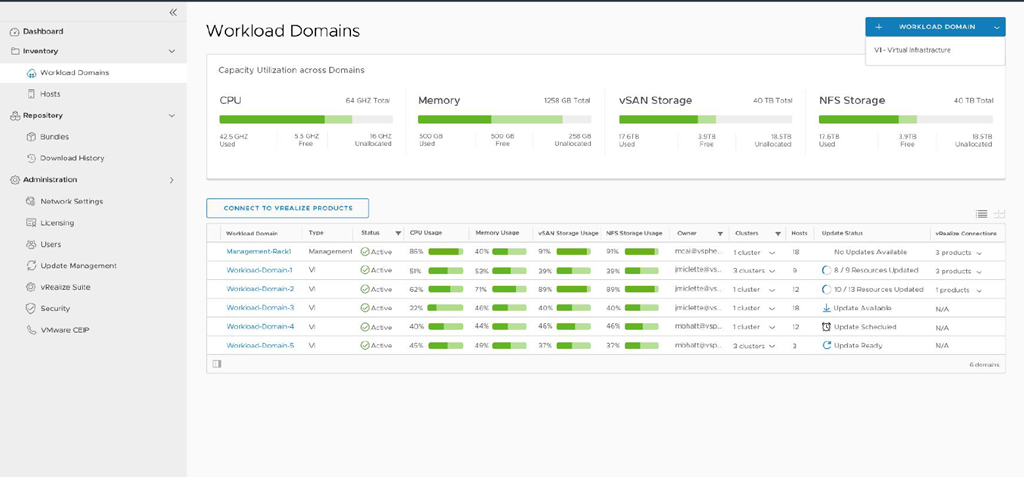1024x477 pixels.
Task: Select VI - Virtual Infrastructure menu option
Action: [x=912, y=50]
